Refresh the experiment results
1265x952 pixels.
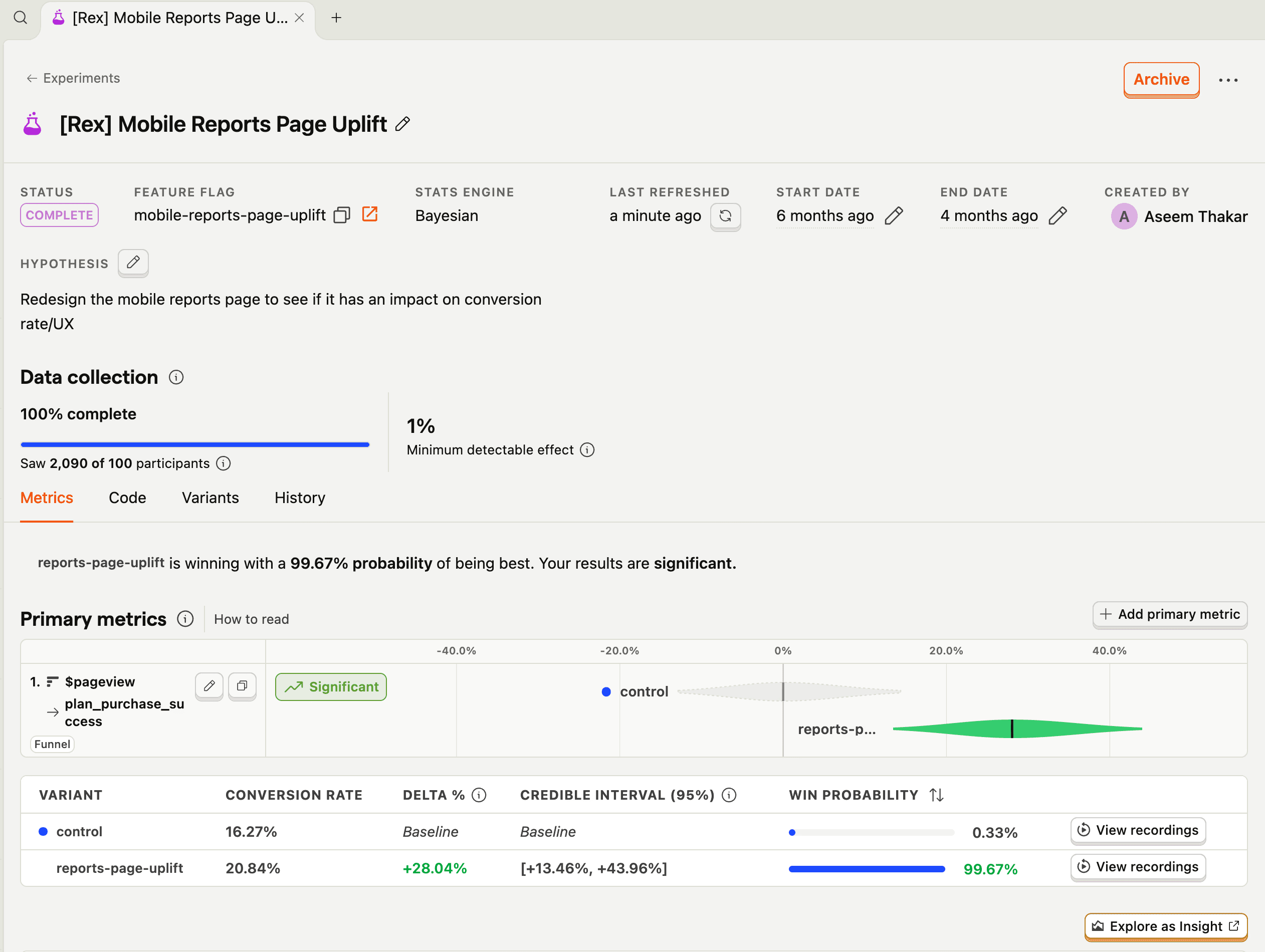(725, 216)
